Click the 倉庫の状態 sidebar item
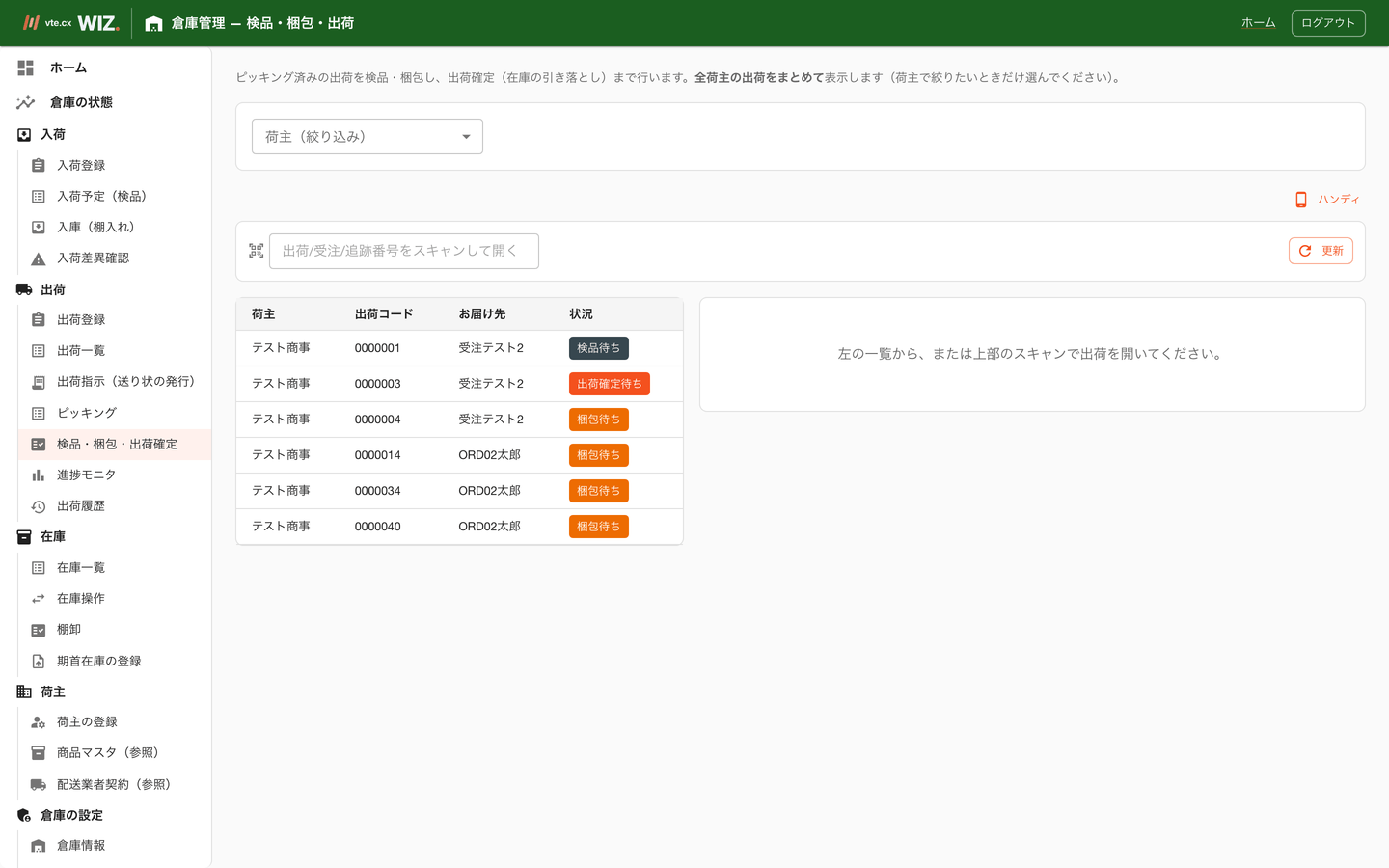The height and width of the screenshot is (868, 1389). coord(106,102)
